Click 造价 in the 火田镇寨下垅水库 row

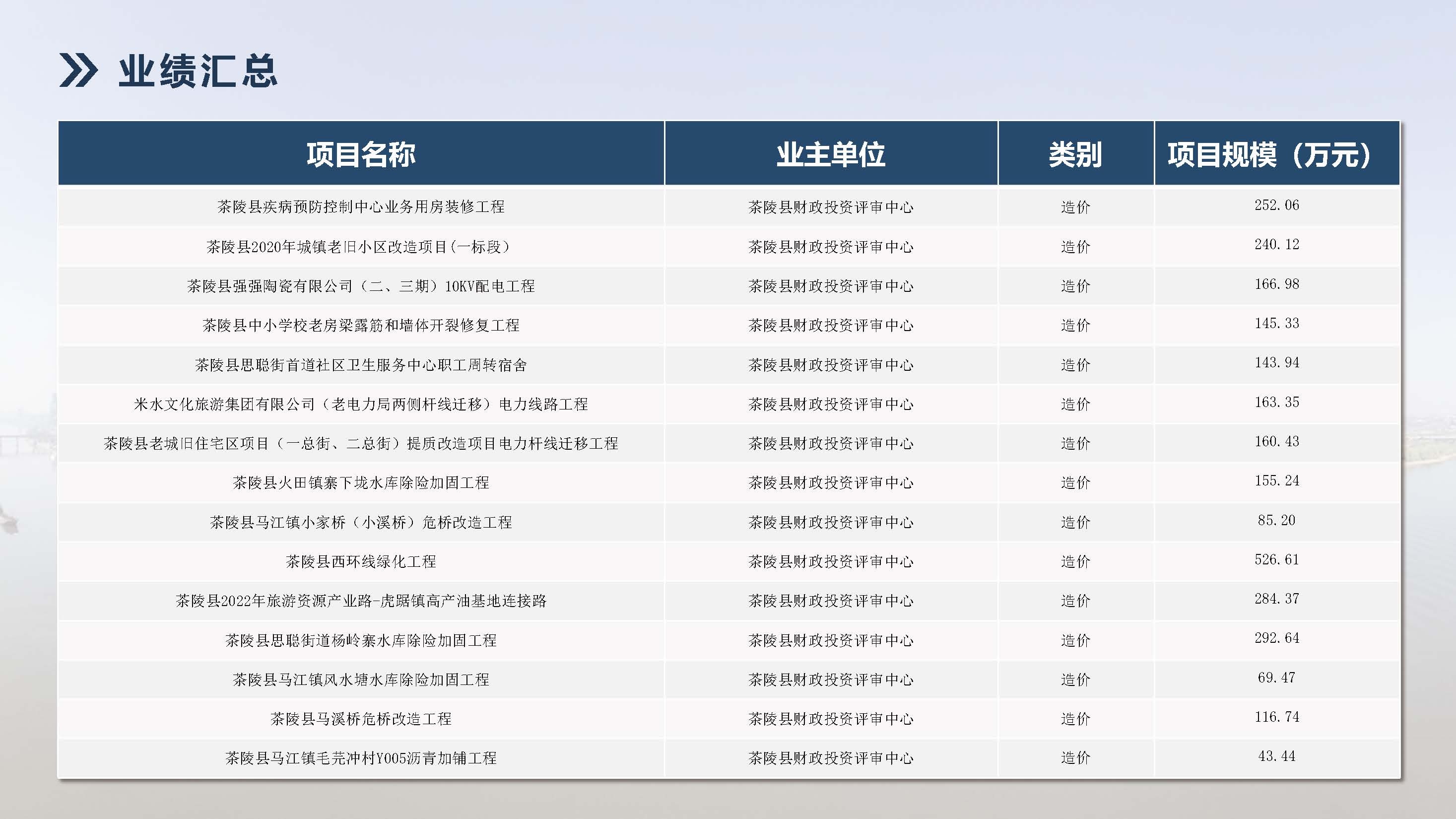click(1075, 482)
